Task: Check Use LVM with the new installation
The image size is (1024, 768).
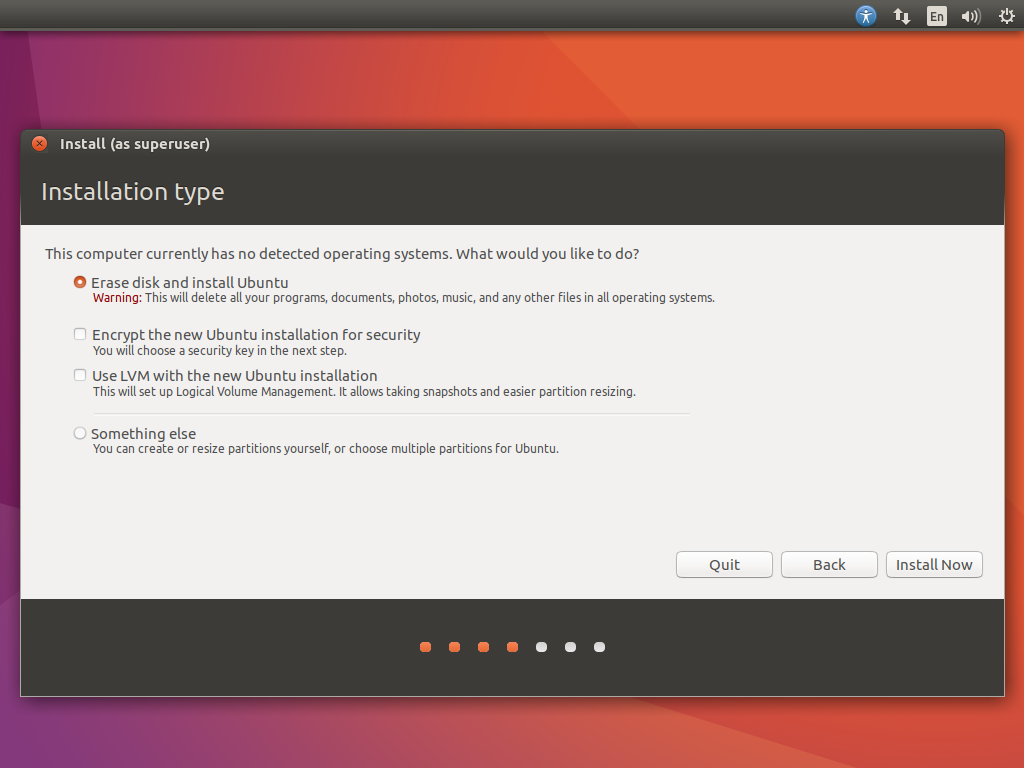Action: pyautogui.click(x=80, y=376)
